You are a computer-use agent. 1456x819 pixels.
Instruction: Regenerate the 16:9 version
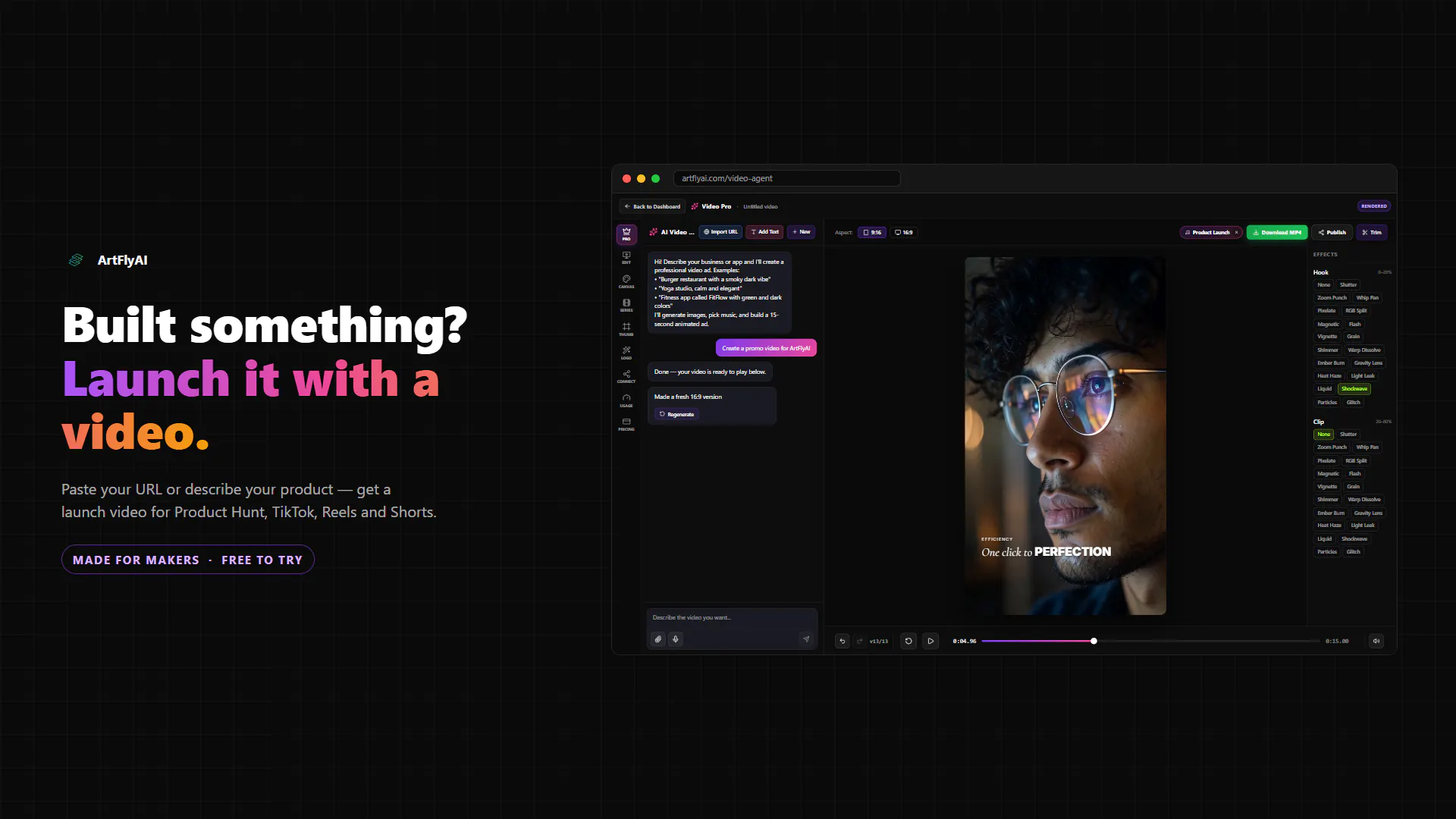[677, 414]
